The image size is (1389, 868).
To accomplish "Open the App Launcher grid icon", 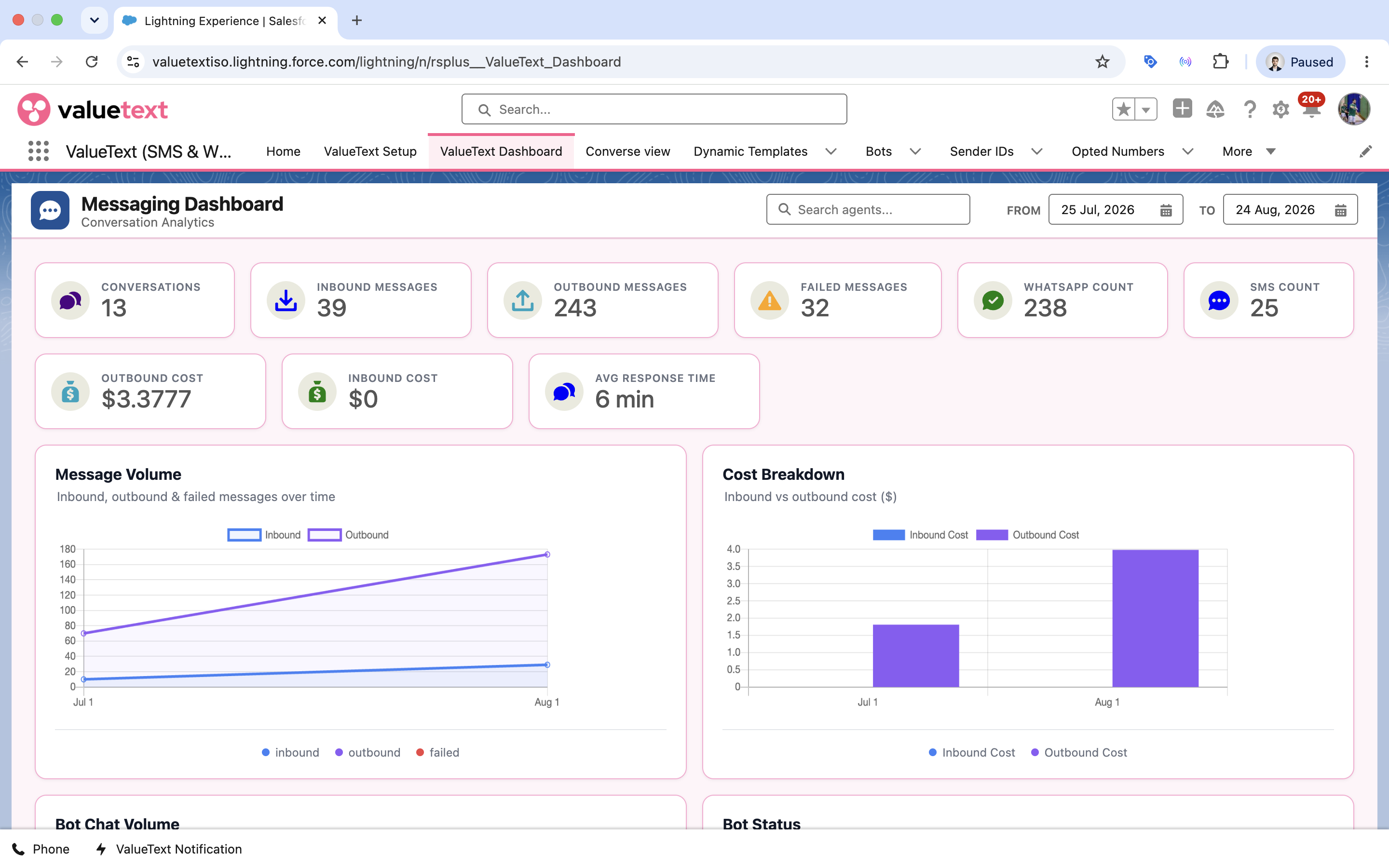I will pos(39,151).
